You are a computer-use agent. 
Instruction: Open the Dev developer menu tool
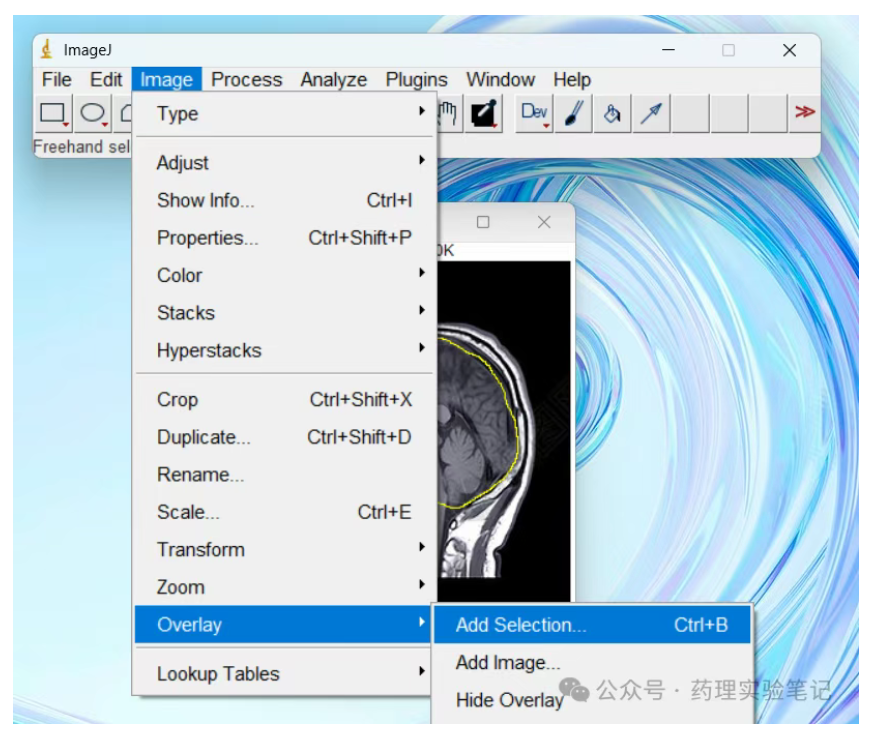click(534, 114)
